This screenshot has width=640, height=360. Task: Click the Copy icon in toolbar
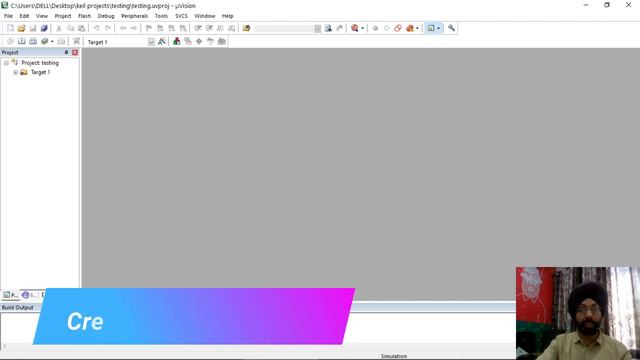[x=70, y=28]
